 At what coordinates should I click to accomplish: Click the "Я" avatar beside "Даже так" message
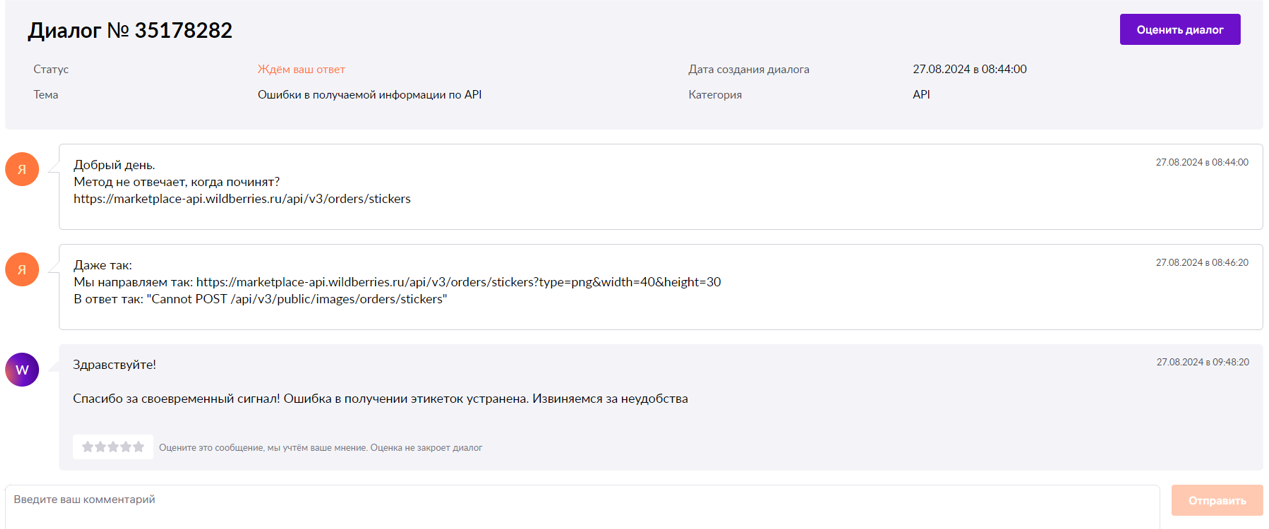[x=22, y=269]
